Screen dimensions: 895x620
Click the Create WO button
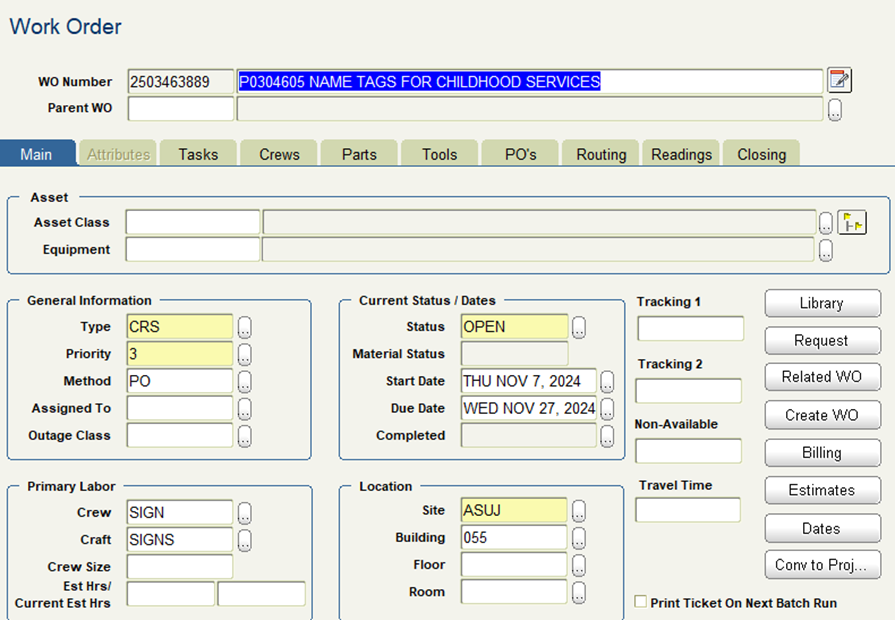[x=823, y=415]
